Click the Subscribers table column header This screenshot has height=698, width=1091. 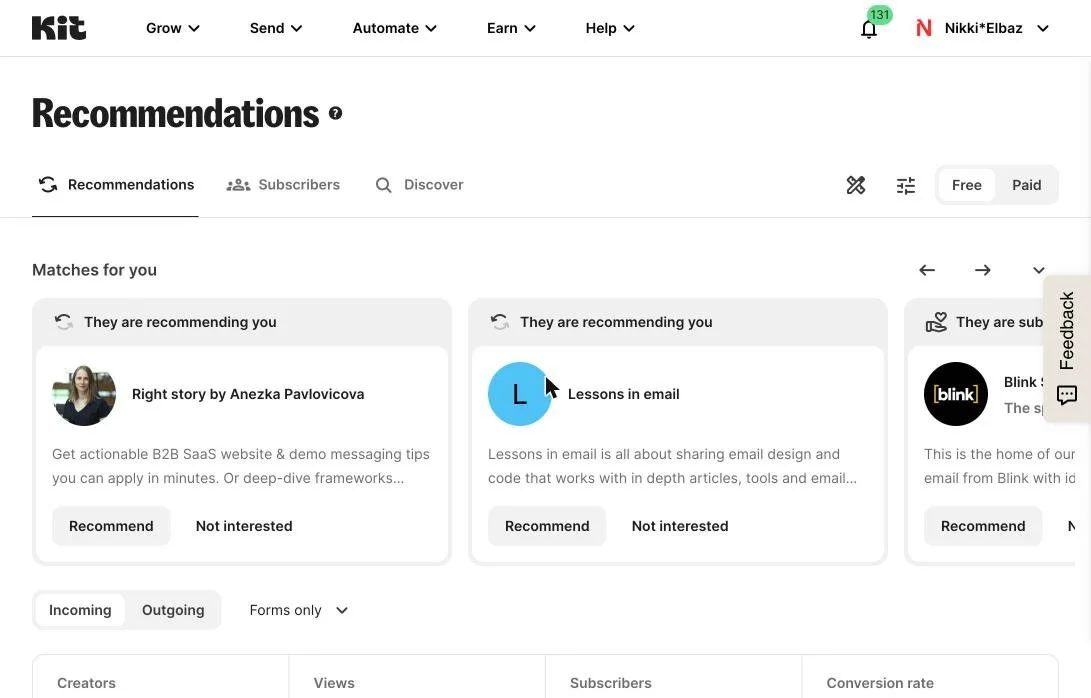pos(611,683)
